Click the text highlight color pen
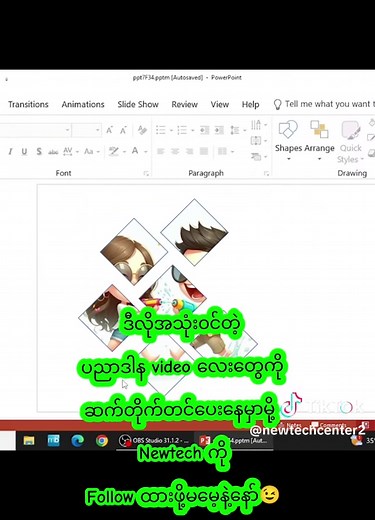 tap(114, 152)
